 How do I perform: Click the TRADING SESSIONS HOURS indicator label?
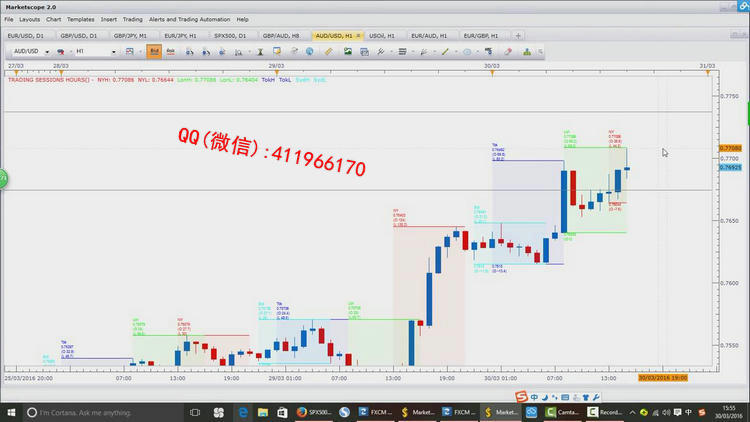click(49, 80)
